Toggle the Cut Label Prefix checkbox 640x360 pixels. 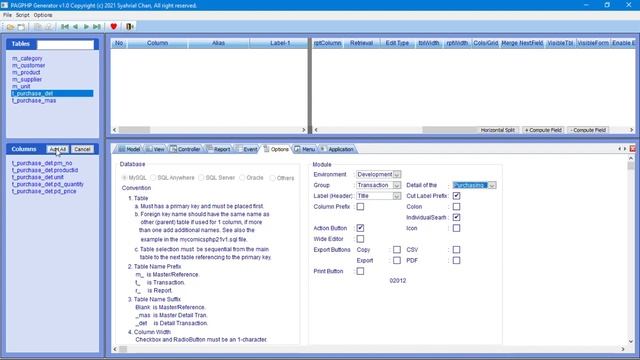click(456, 196)
